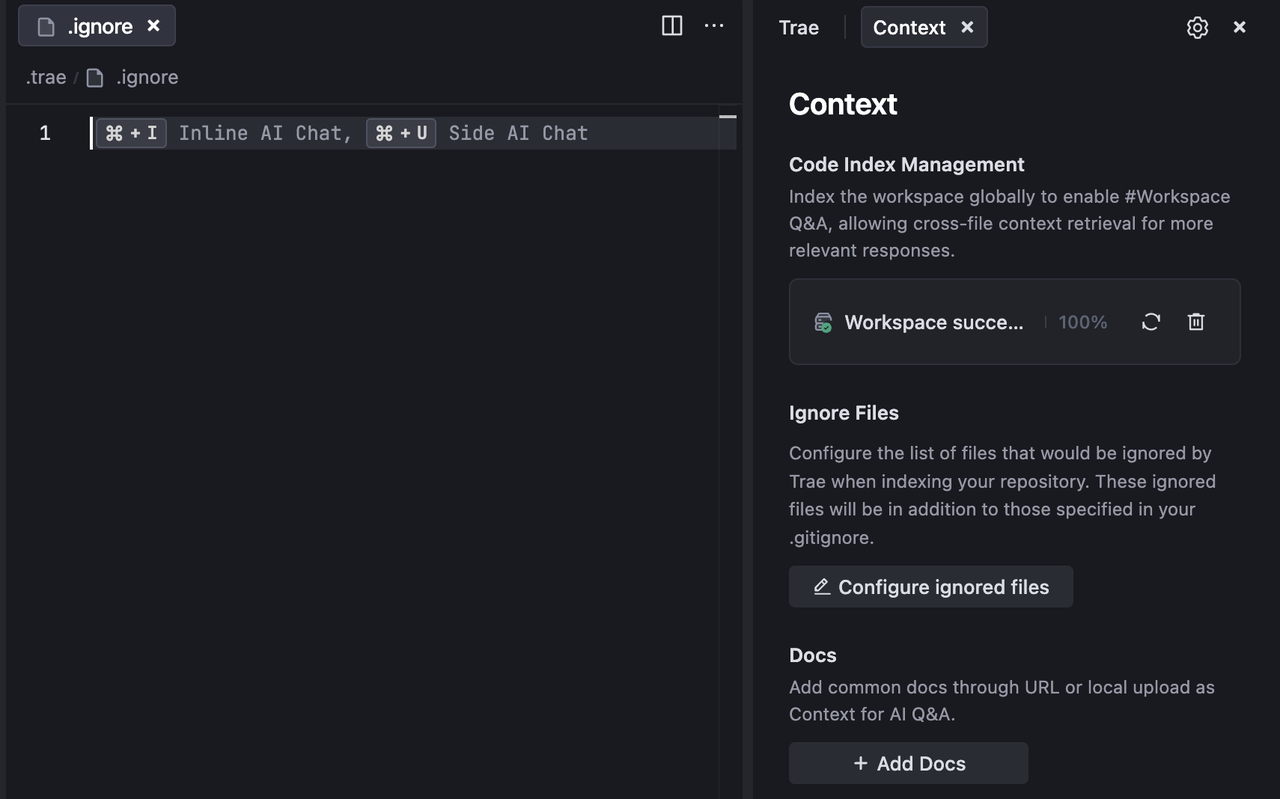Click the .ignore tab file icon
Screen dimensions: 1280x799
[46, 27]
